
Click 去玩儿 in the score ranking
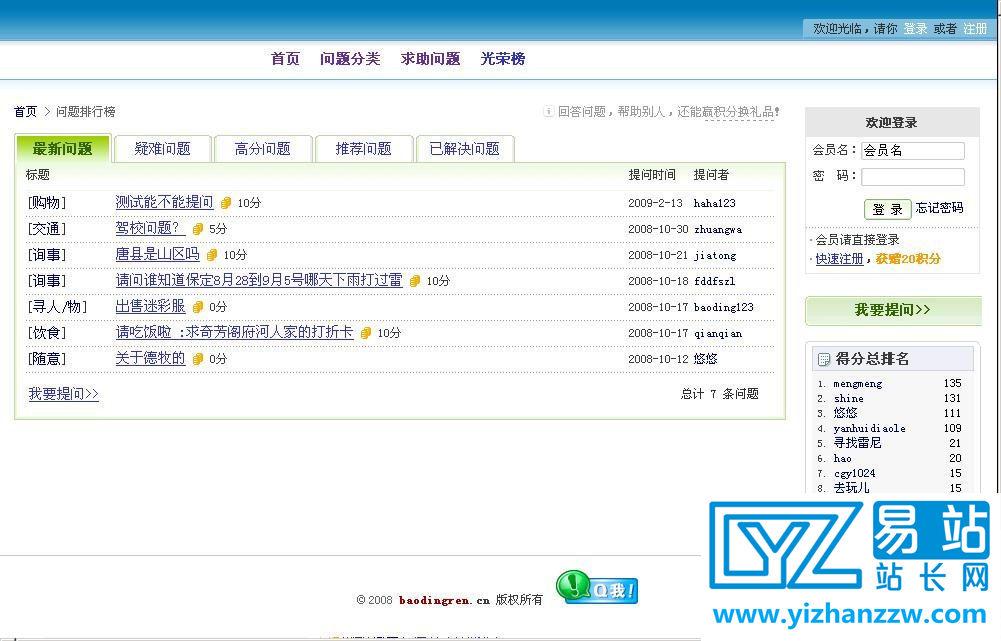(x=851, y=488)
